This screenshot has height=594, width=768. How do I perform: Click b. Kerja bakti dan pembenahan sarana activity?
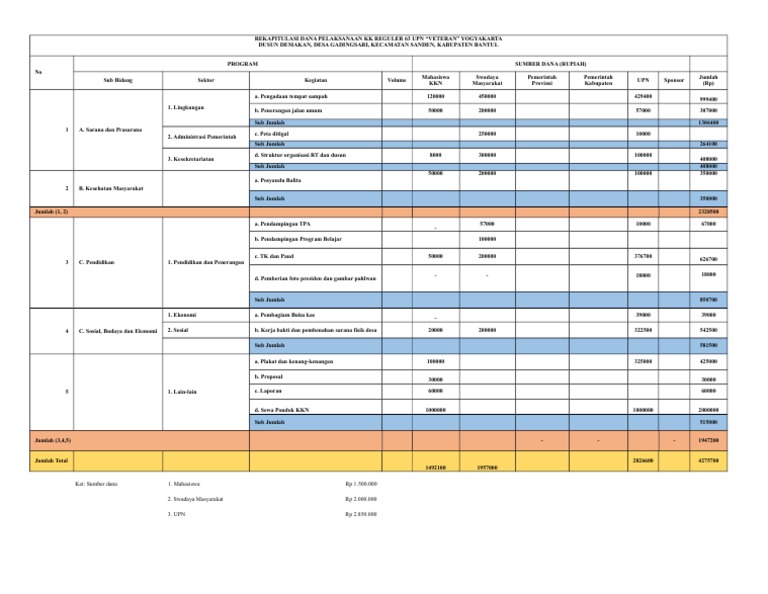point(315,330)
